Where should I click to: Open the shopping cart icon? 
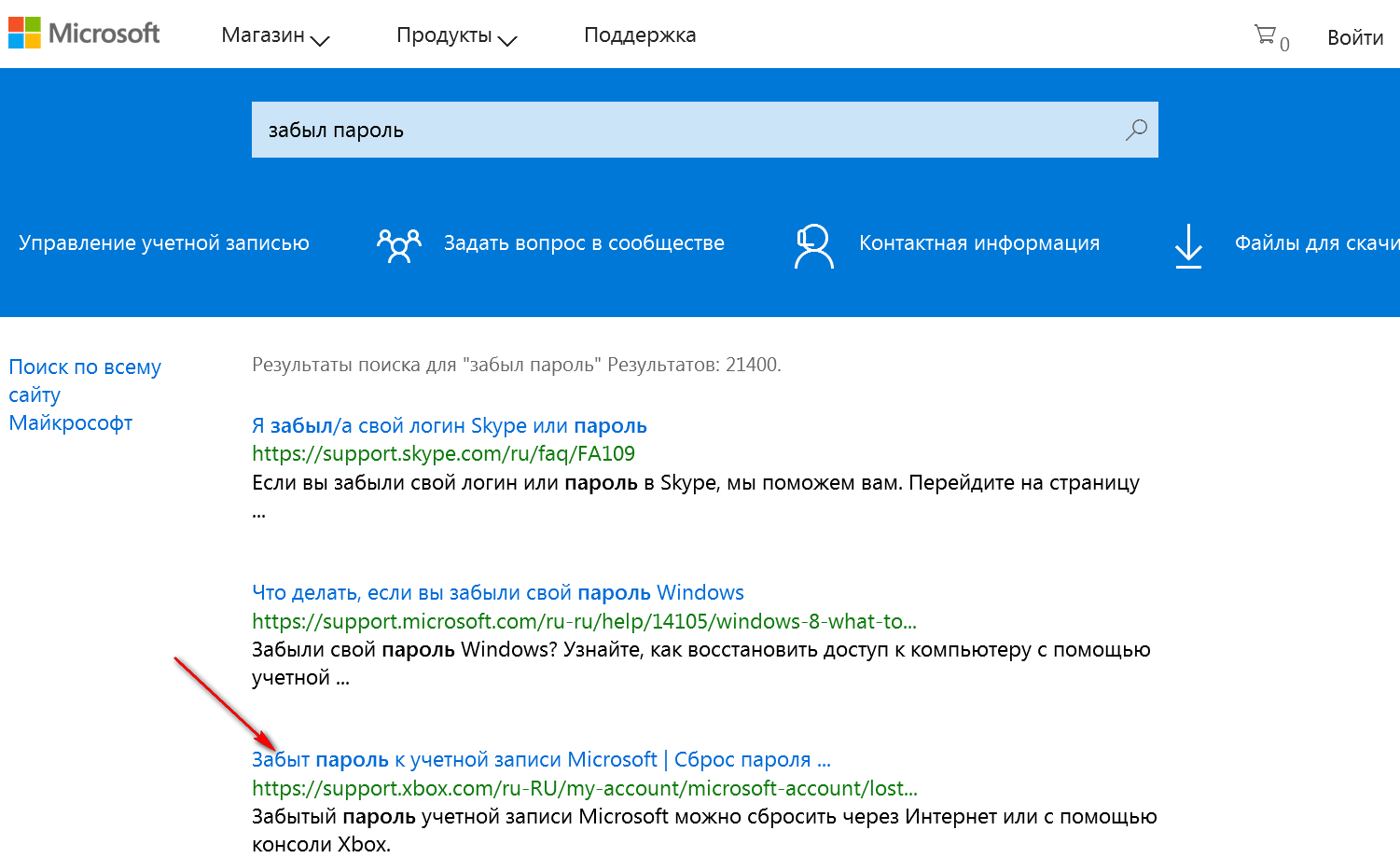(1265, 35)
